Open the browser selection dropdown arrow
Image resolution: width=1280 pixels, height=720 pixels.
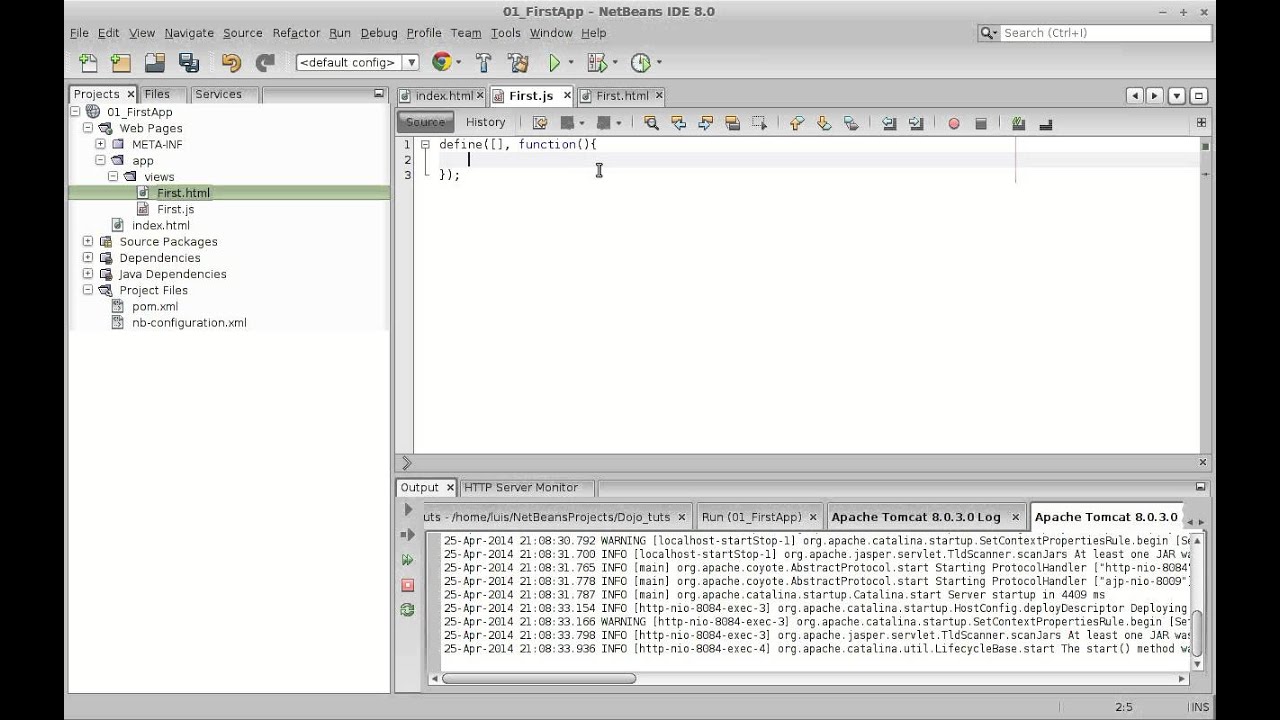click(459, 62)
